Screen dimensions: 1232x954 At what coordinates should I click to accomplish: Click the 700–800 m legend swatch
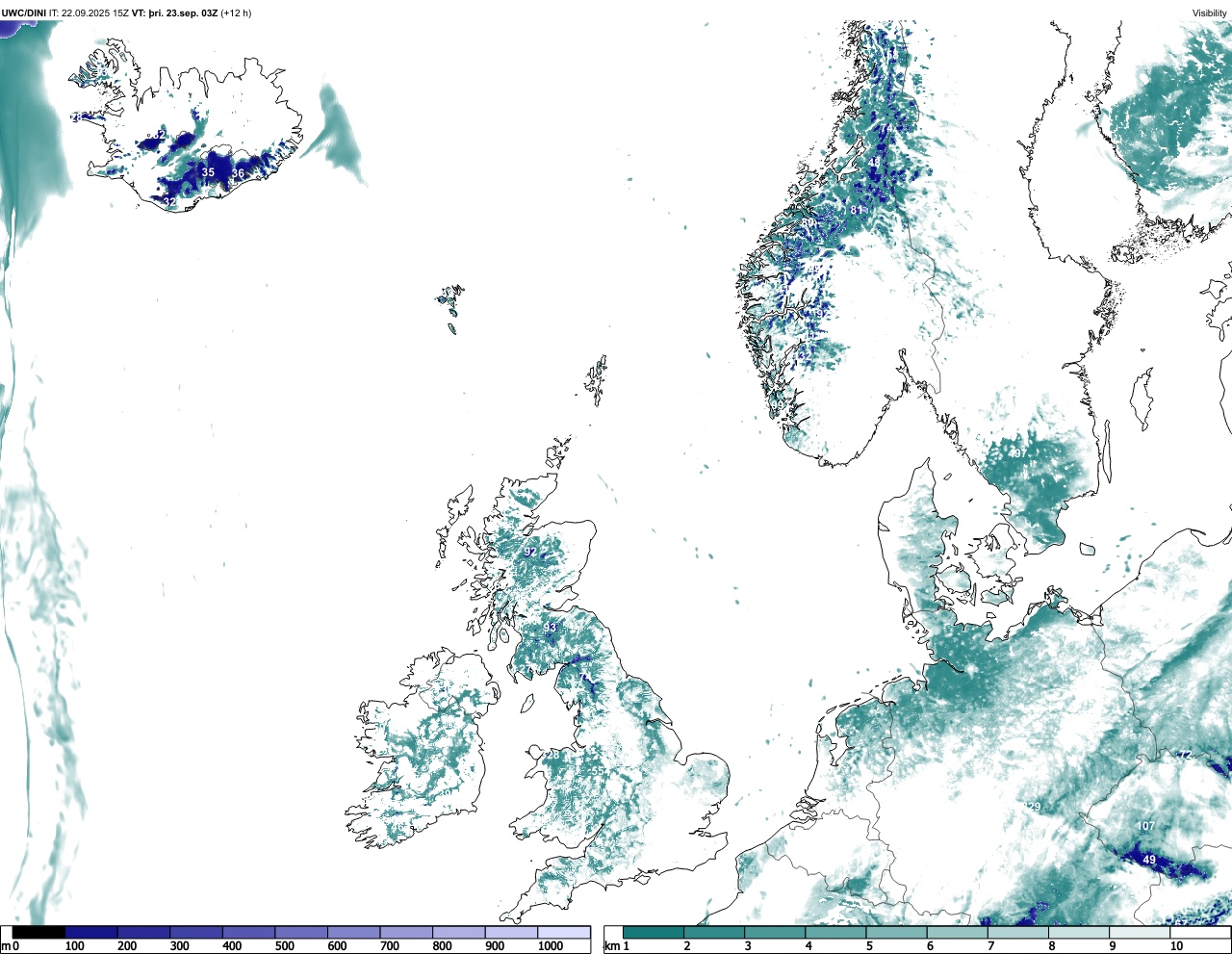[406, 933]
